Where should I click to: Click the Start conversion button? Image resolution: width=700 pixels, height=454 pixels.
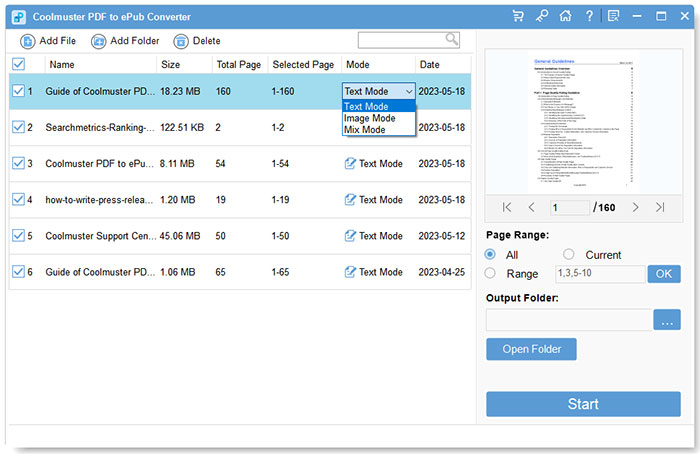(583, 404)
